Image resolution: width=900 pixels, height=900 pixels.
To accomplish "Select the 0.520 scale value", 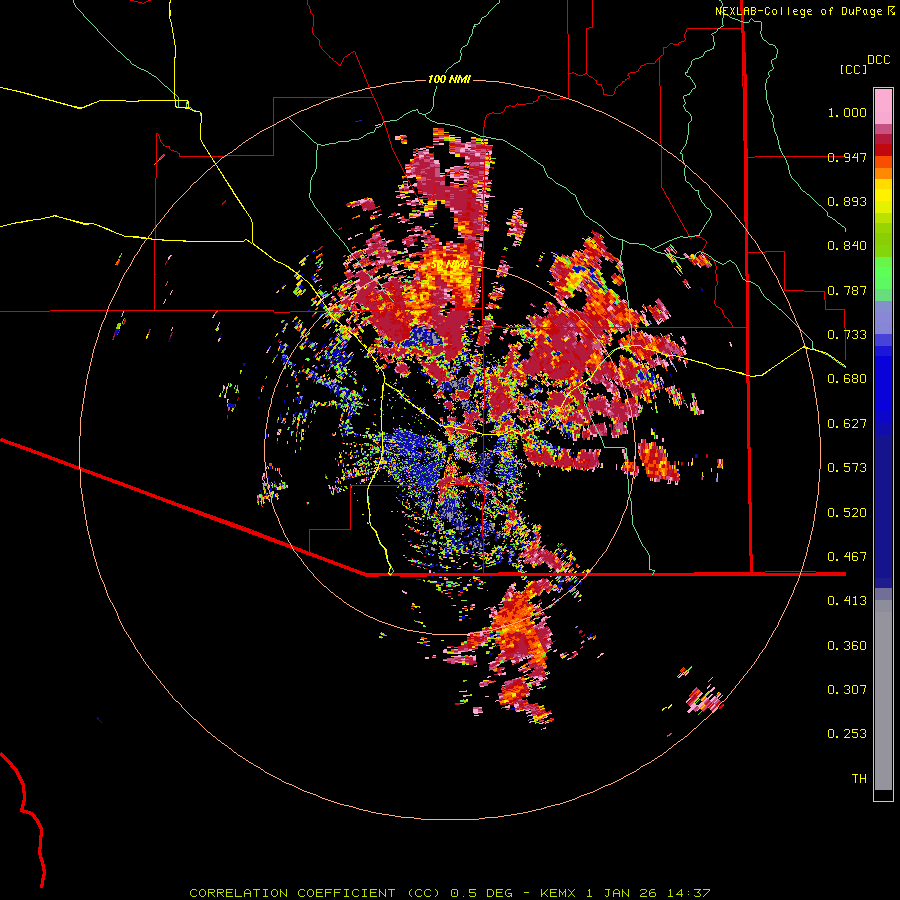I will pos(847,513).
